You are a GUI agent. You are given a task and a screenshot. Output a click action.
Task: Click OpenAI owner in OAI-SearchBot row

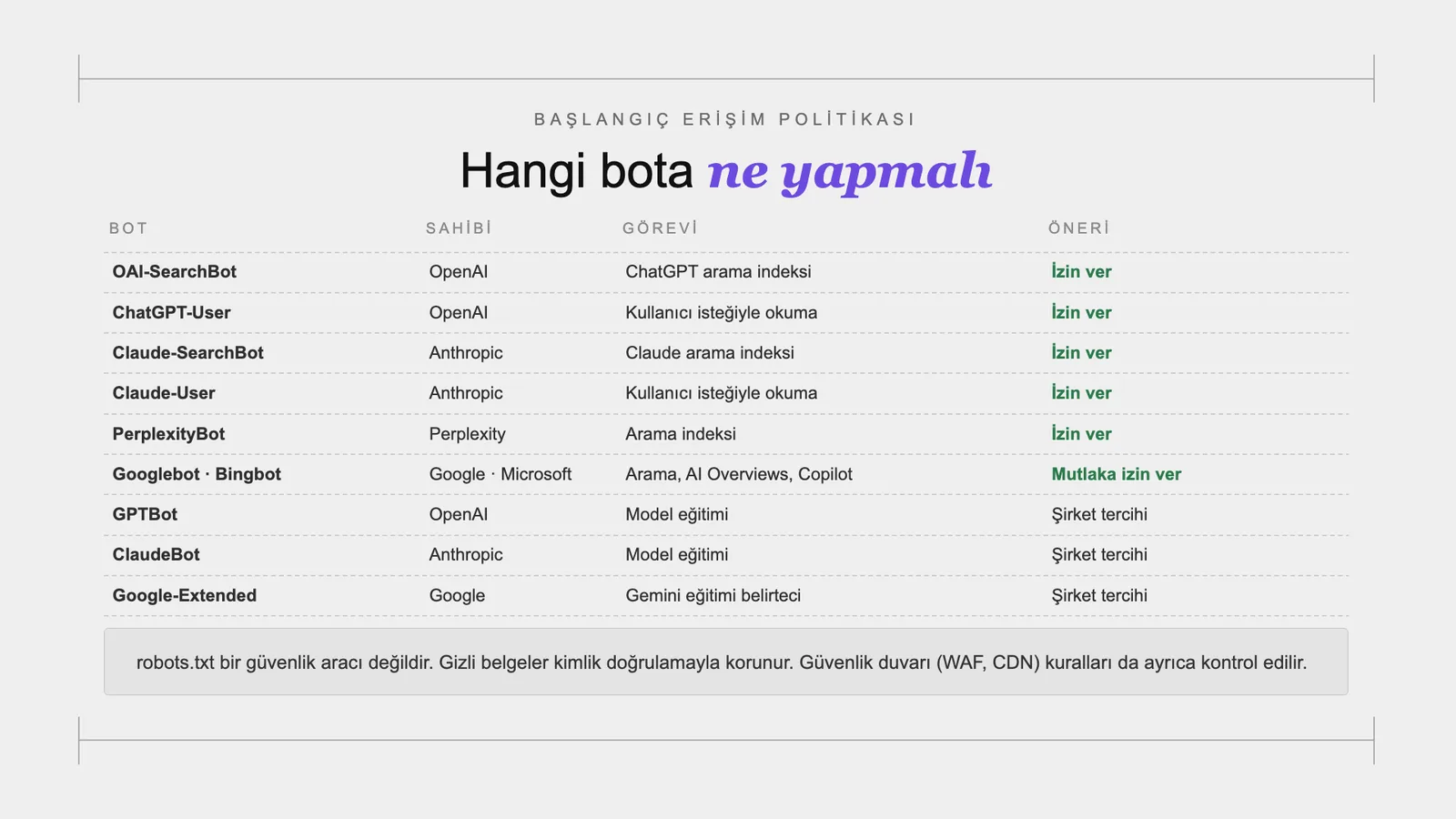coord(459,272)
